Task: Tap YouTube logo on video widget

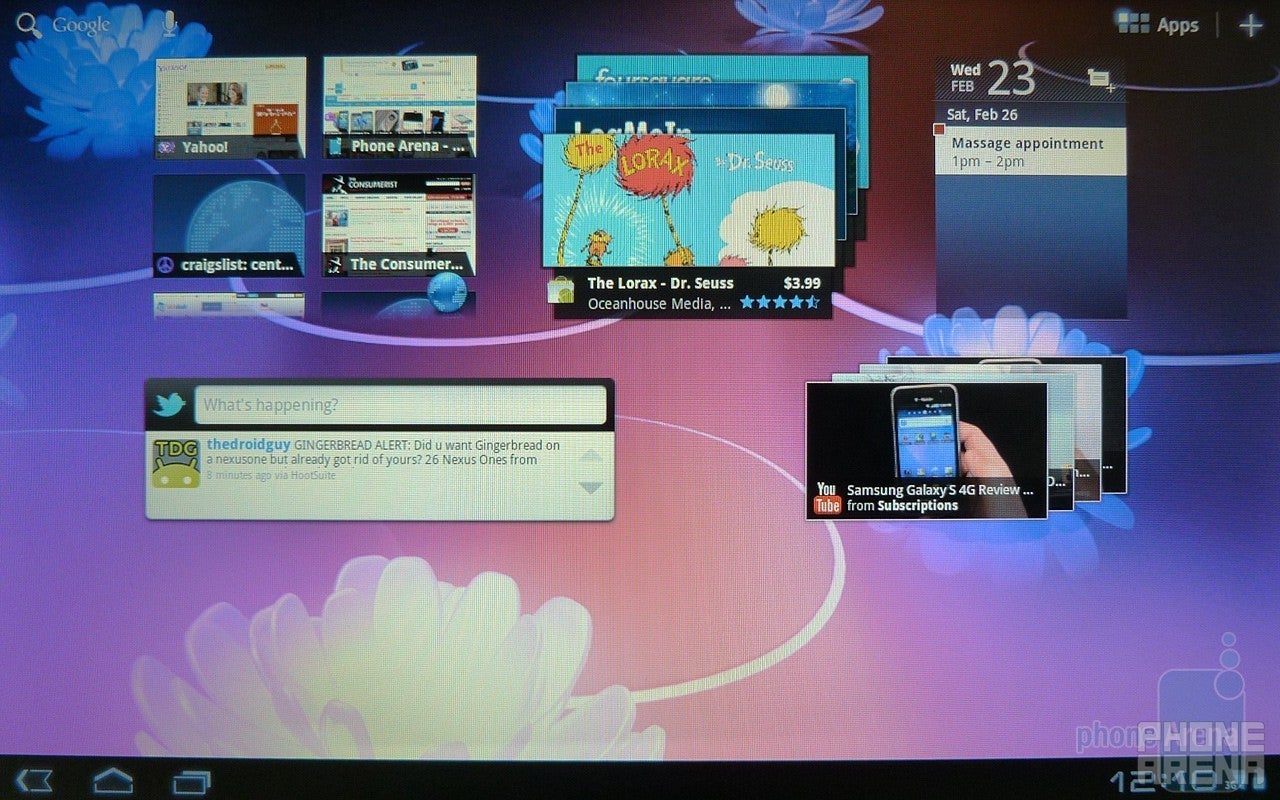Action: pyautogui.click(x=827, y=497)
